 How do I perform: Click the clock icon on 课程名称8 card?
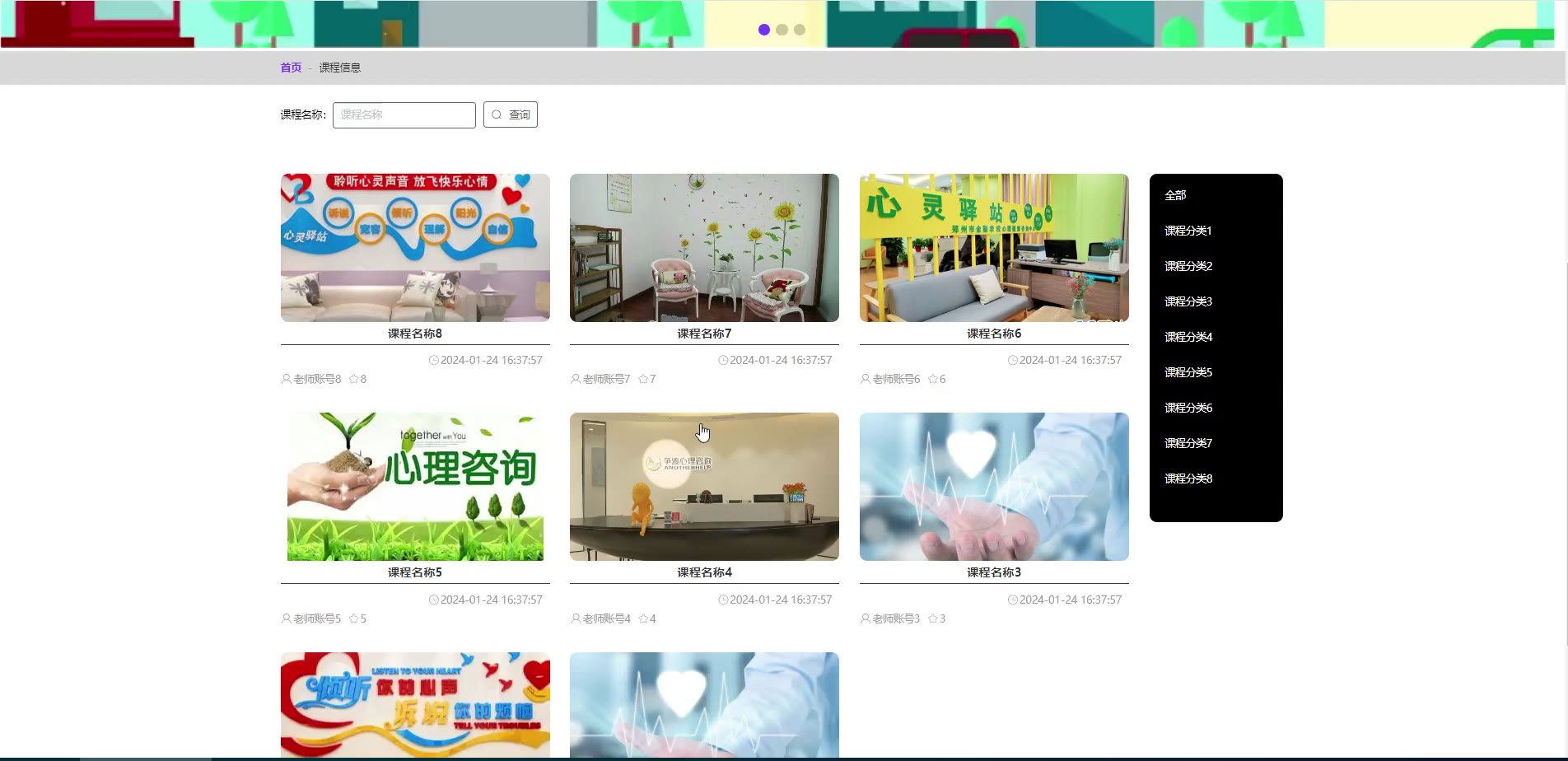(434, 360)
